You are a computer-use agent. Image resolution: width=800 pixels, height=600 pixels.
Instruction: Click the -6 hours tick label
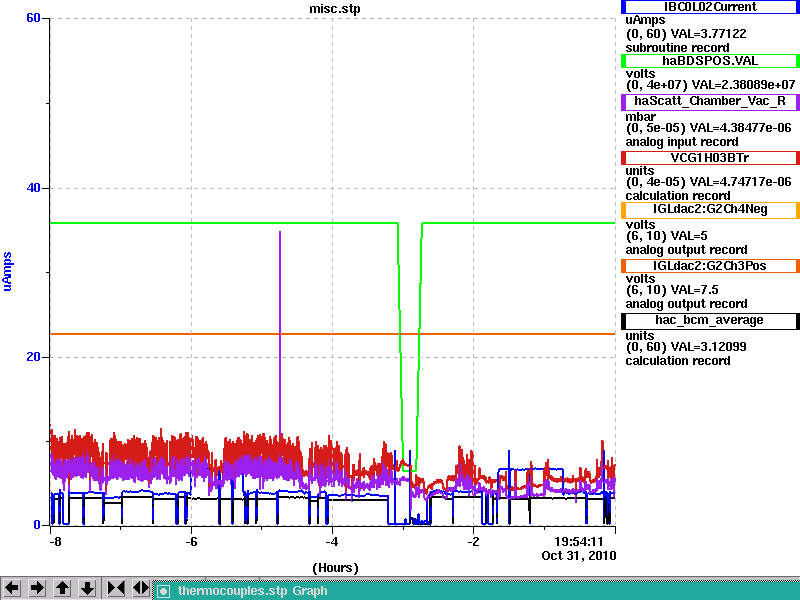[191, 541]
